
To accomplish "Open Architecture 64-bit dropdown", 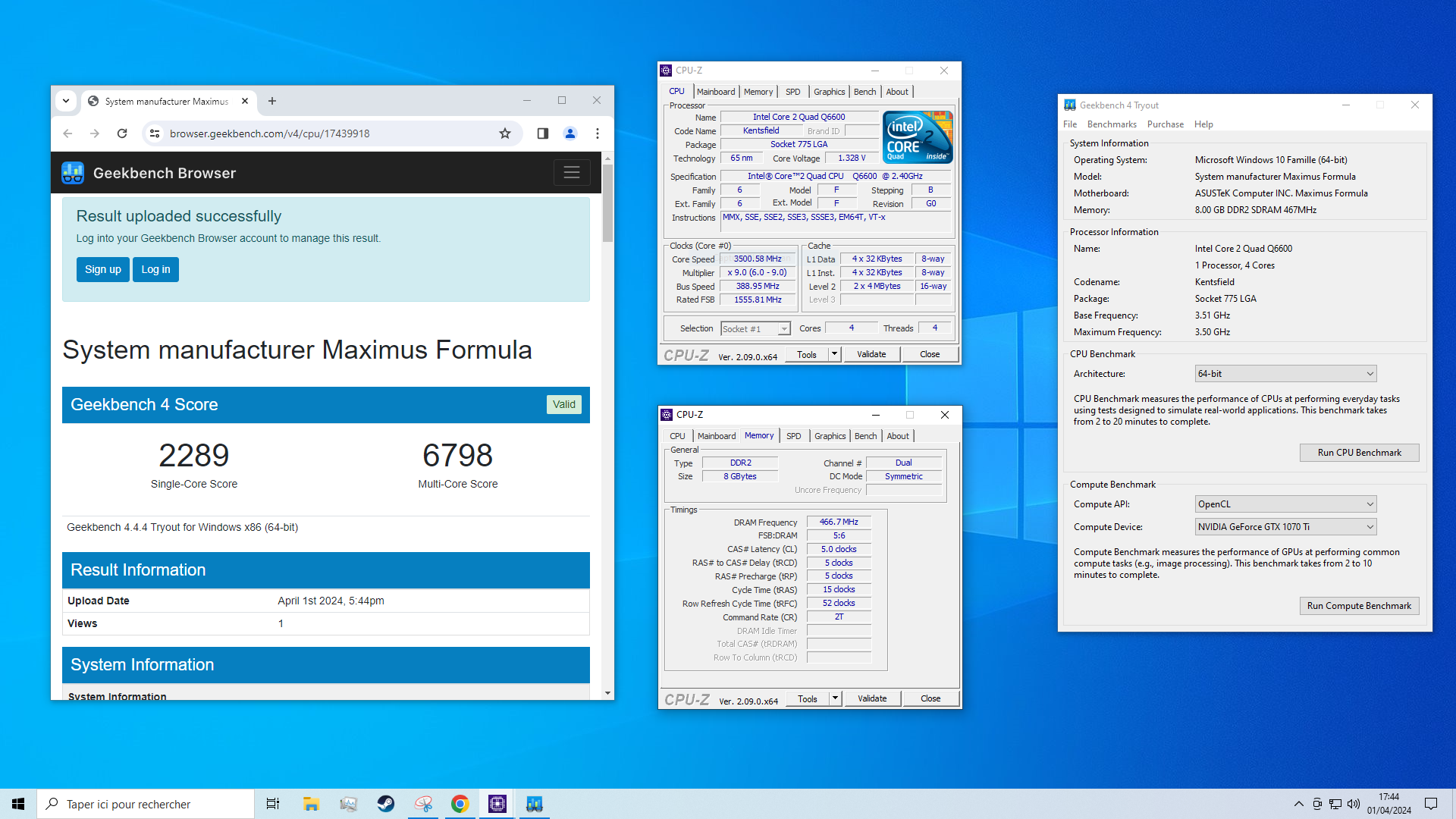I will (x=1285, y=374).
